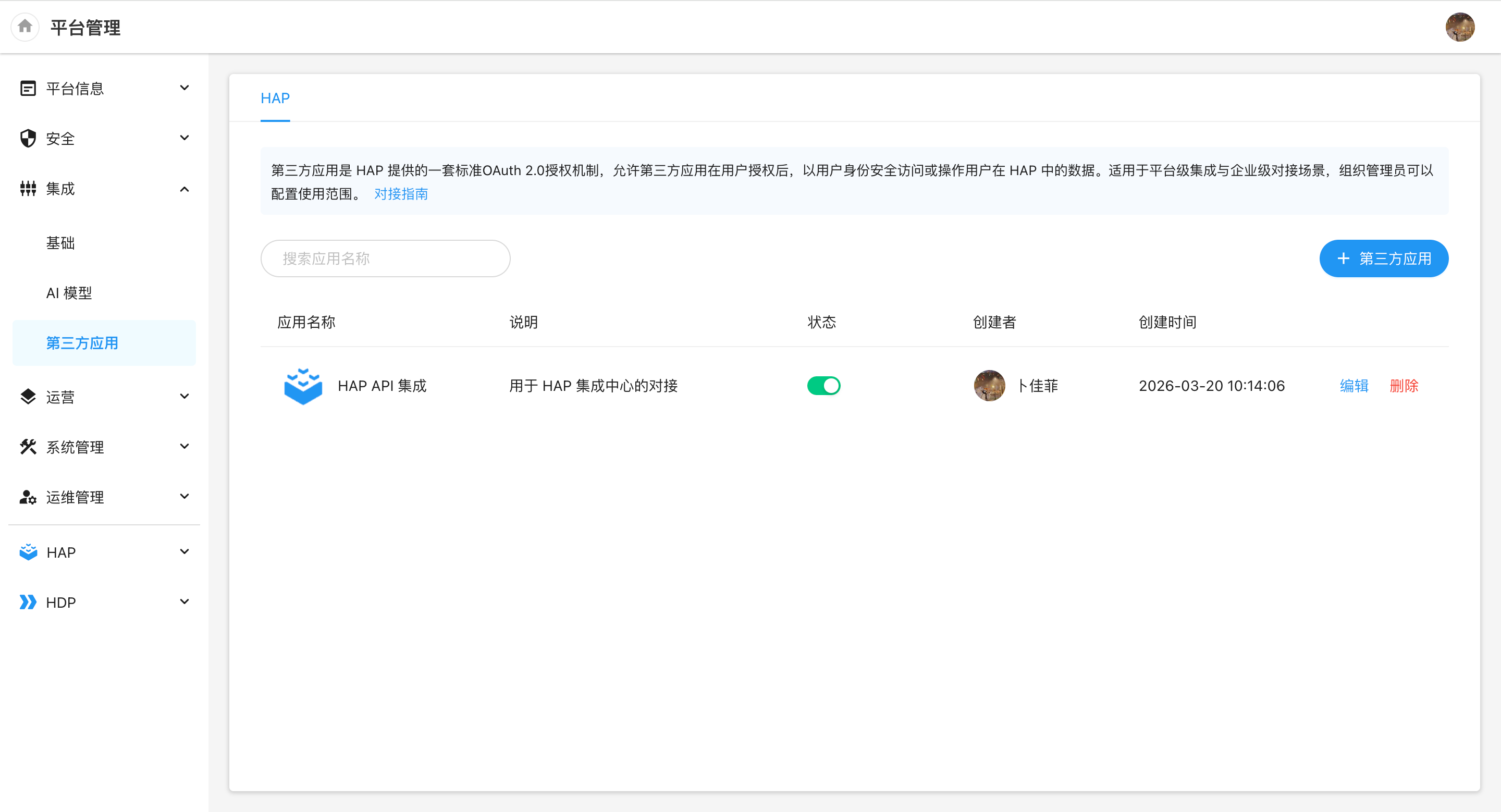
Task: Click the 平台信息 sidebar icon
Action: pyautogui.click(x=28, y=88)
